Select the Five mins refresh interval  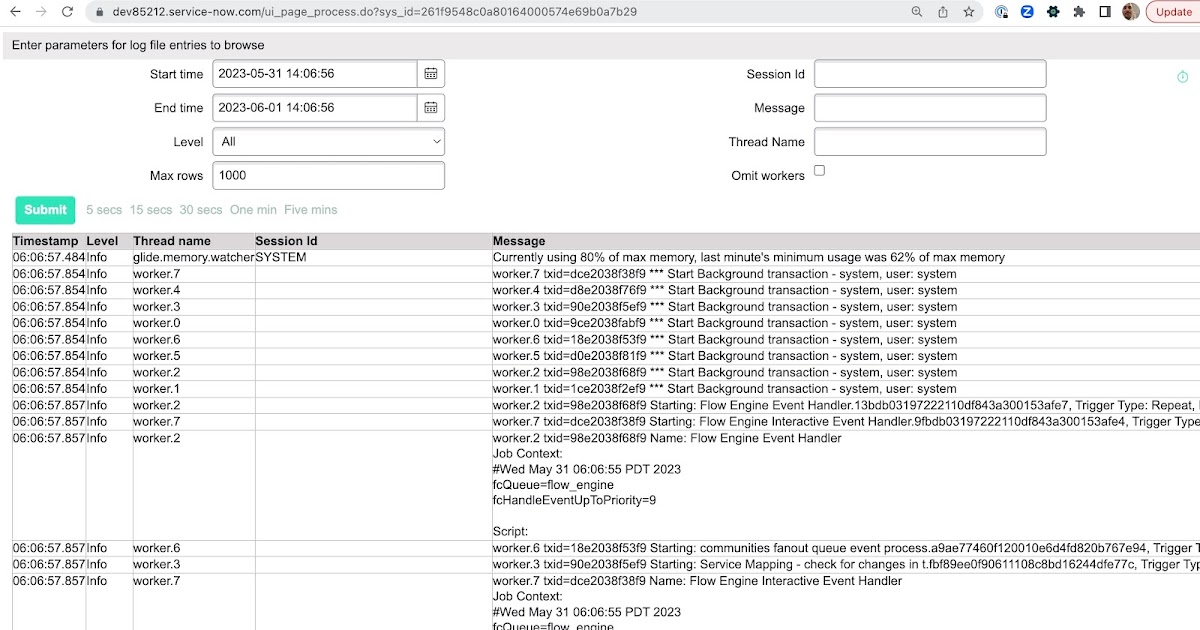311,210
